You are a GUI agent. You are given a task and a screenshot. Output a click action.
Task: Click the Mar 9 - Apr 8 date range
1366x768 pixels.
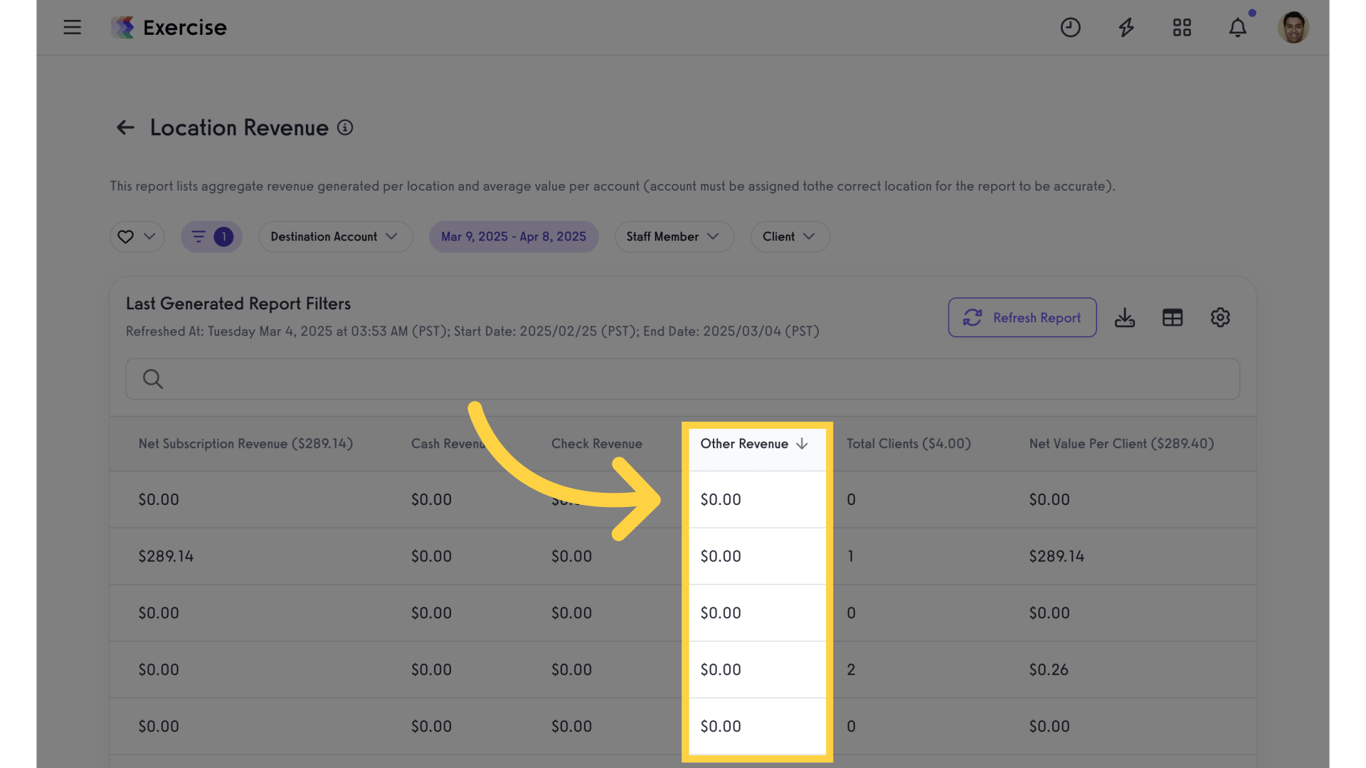click(x=513, y=236)
